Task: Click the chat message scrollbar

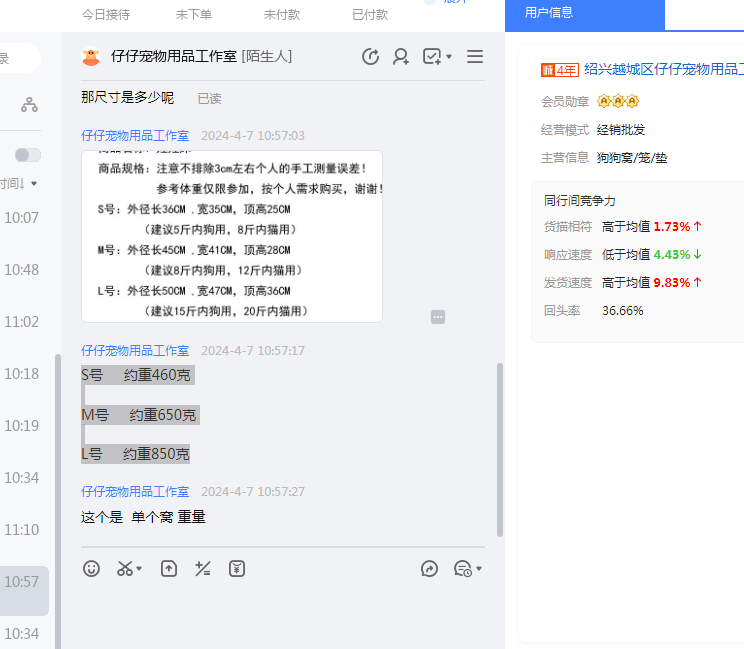Action: [500, 450]
